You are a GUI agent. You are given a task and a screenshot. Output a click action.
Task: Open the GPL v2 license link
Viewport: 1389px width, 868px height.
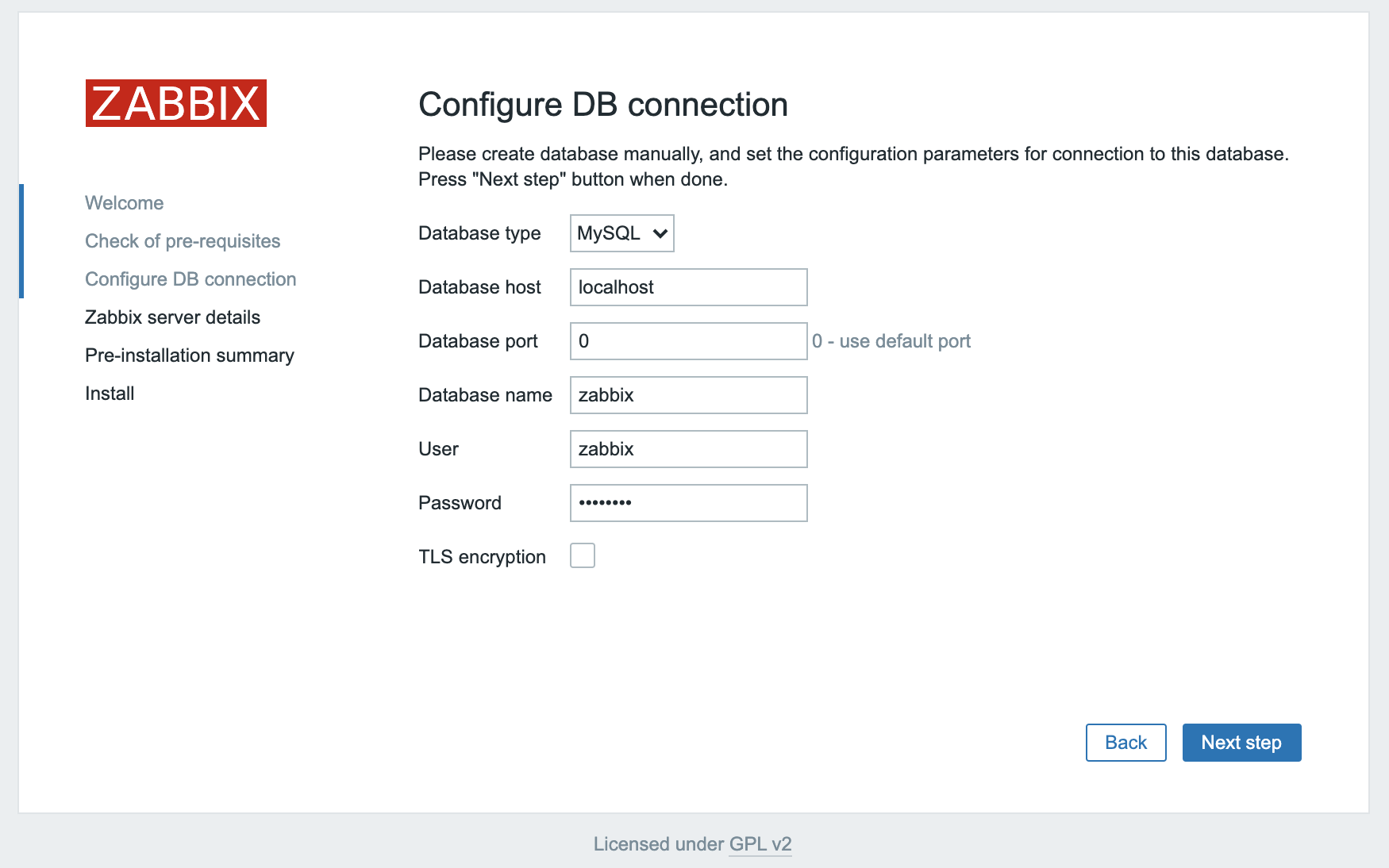[760, 844]
